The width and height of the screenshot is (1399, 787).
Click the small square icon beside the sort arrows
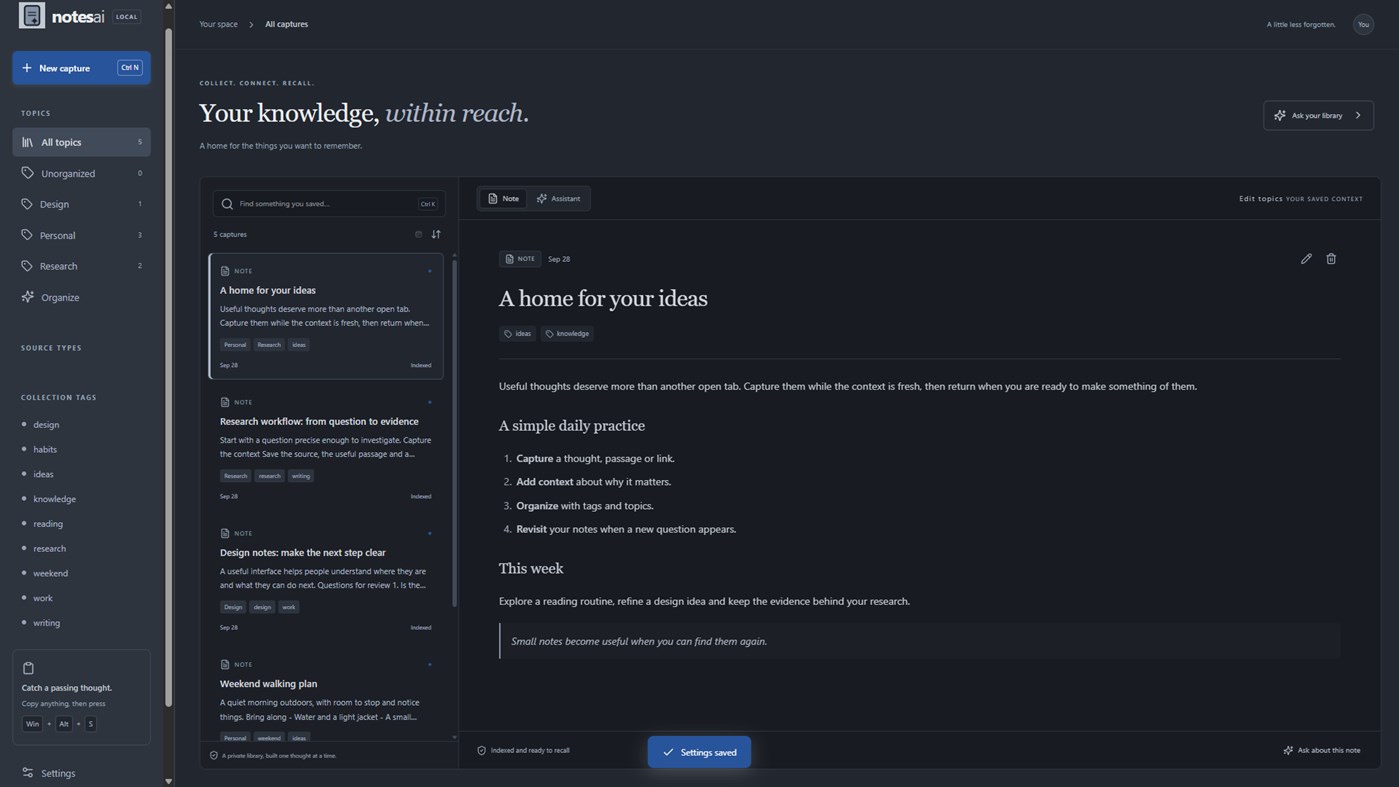pos(418,234)
